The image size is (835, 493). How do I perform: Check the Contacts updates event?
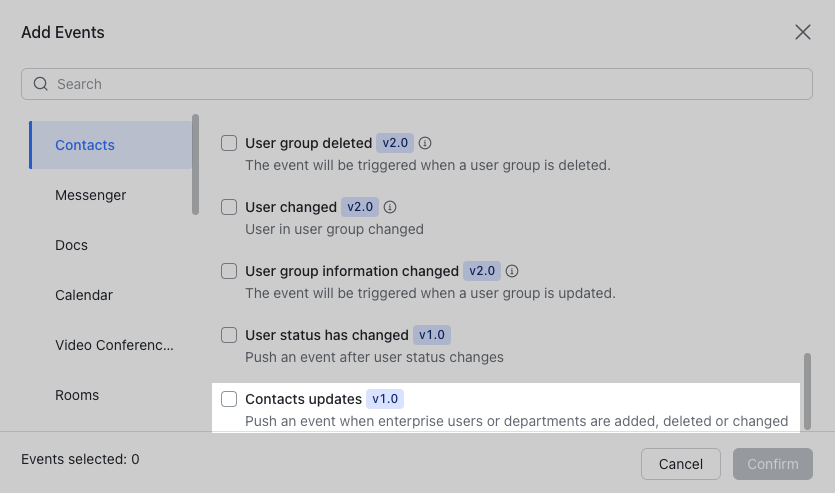tap(229, 399)
